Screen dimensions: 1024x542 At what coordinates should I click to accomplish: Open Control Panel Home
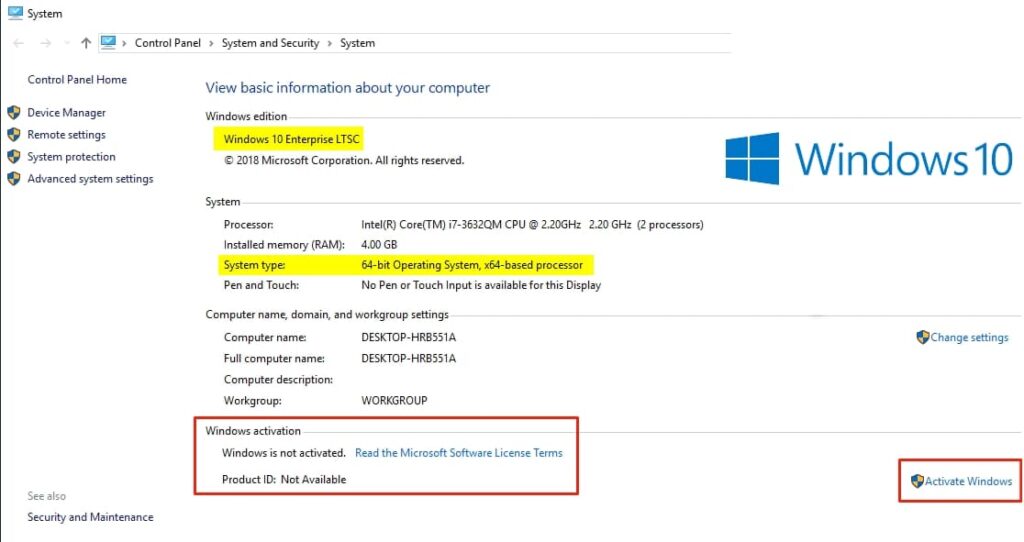point(77,80)
